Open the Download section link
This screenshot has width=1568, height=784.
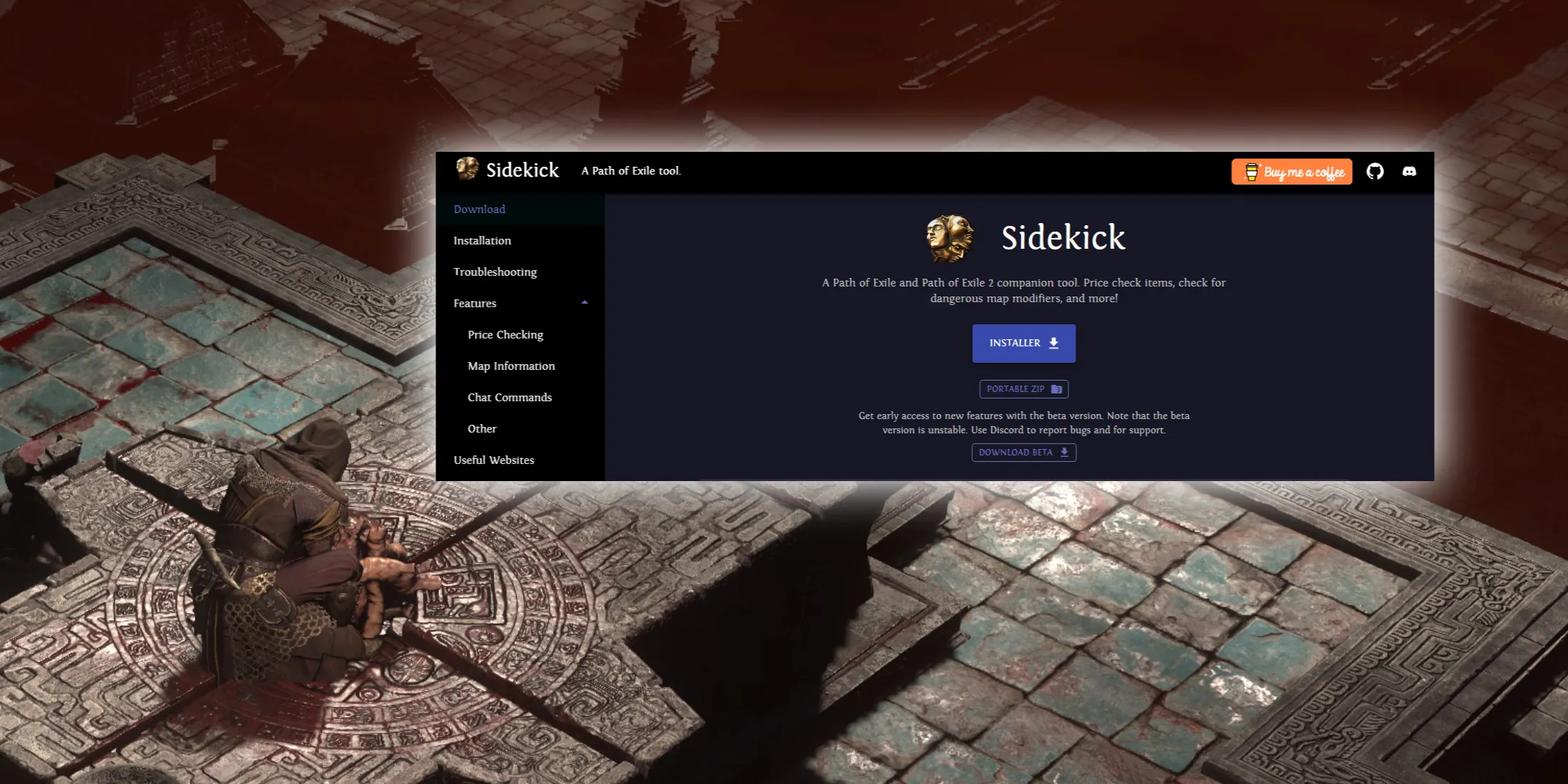coord(478,209)
